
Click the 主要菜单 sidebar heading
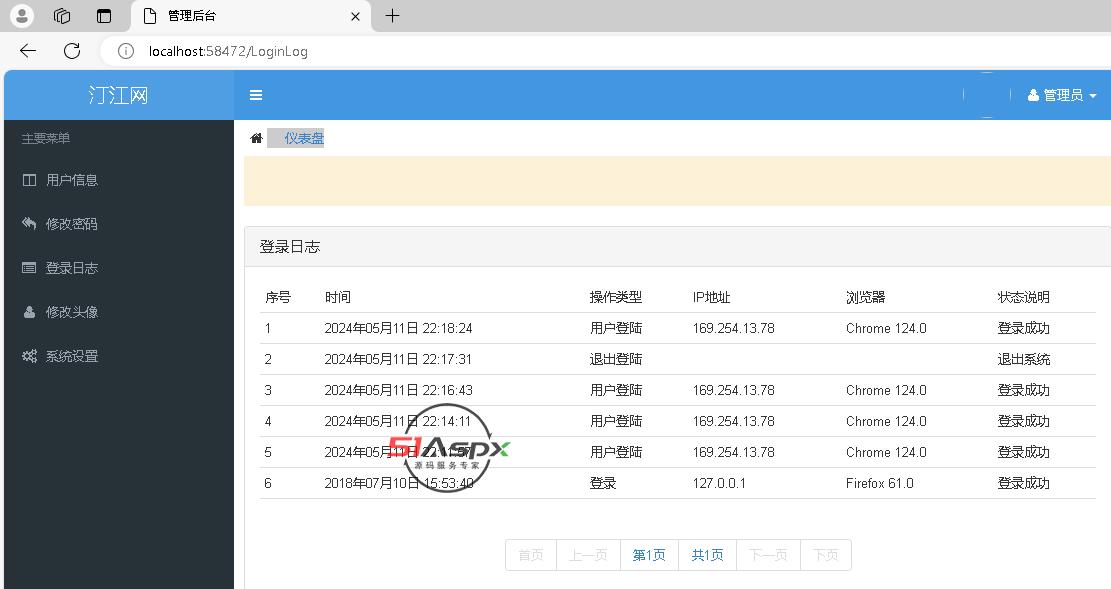(x=46, y=138)
